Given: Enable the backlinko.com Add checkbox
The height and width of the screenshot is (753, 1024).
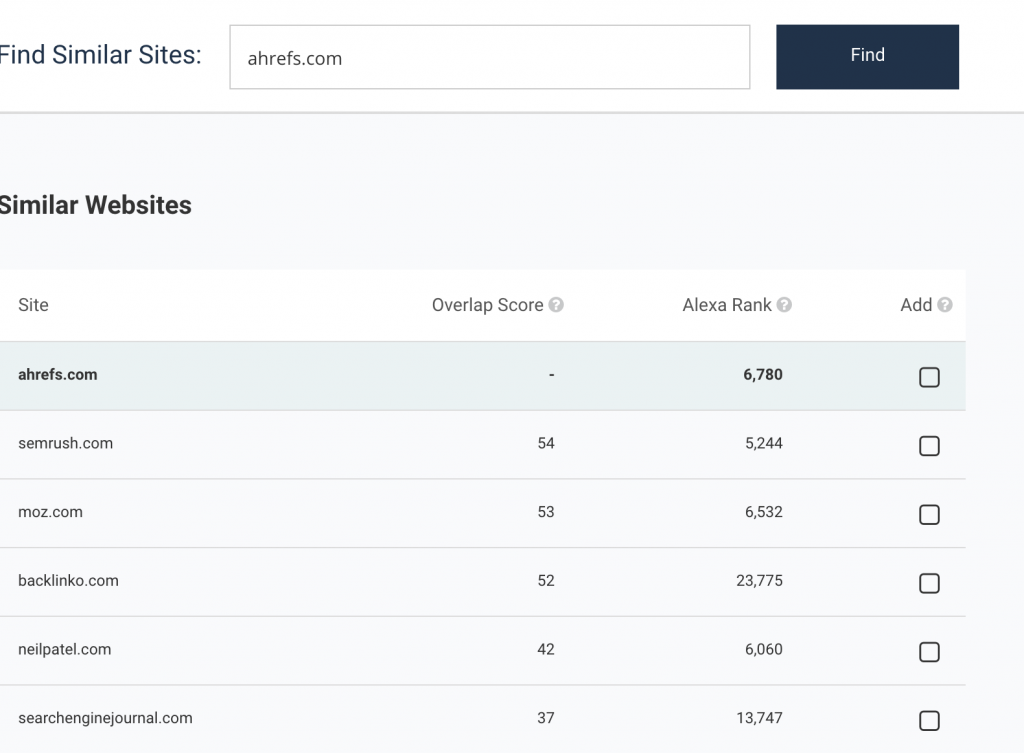Looking at the screenshot, I should pyautogui.click(x=929, y=583).
